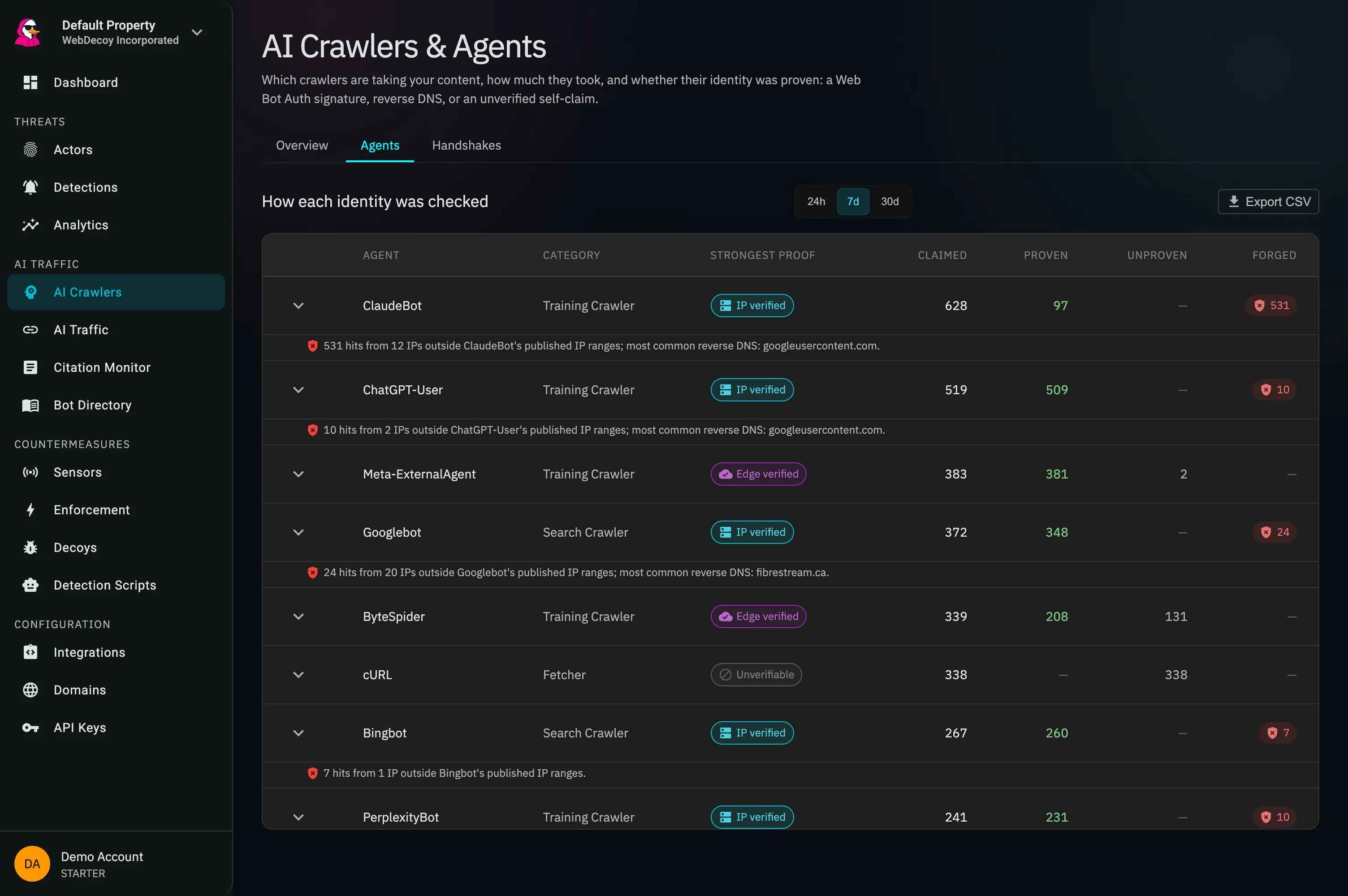This screenshot has width=1348, height=896.
Task: Click the Claimed column header
Action: click(942, 255)
